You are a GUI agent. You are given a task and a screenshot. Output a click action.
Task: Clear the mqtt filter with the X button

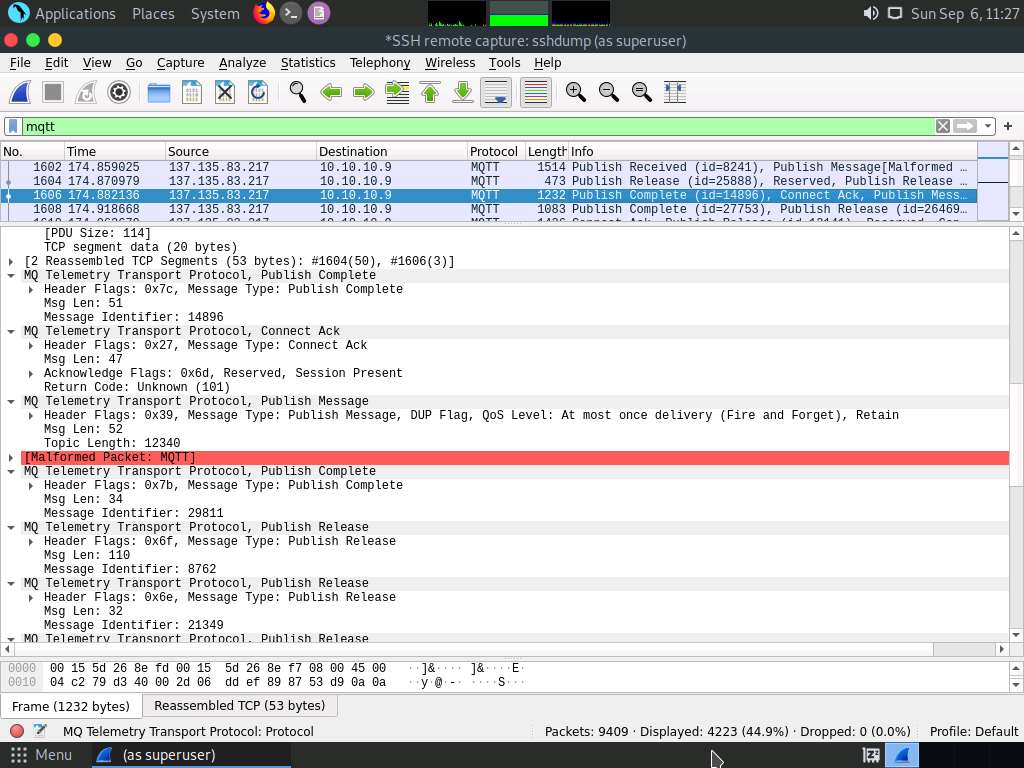point(942,126)
